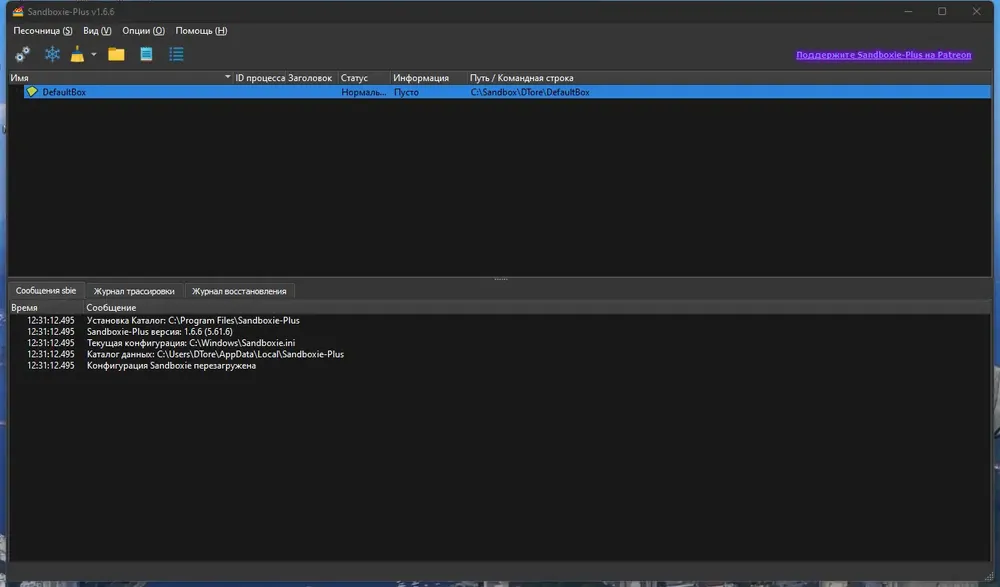
Task: Select the Sandboxie-Plus версия: 1.6.6 message
Action: click(159, 332)
